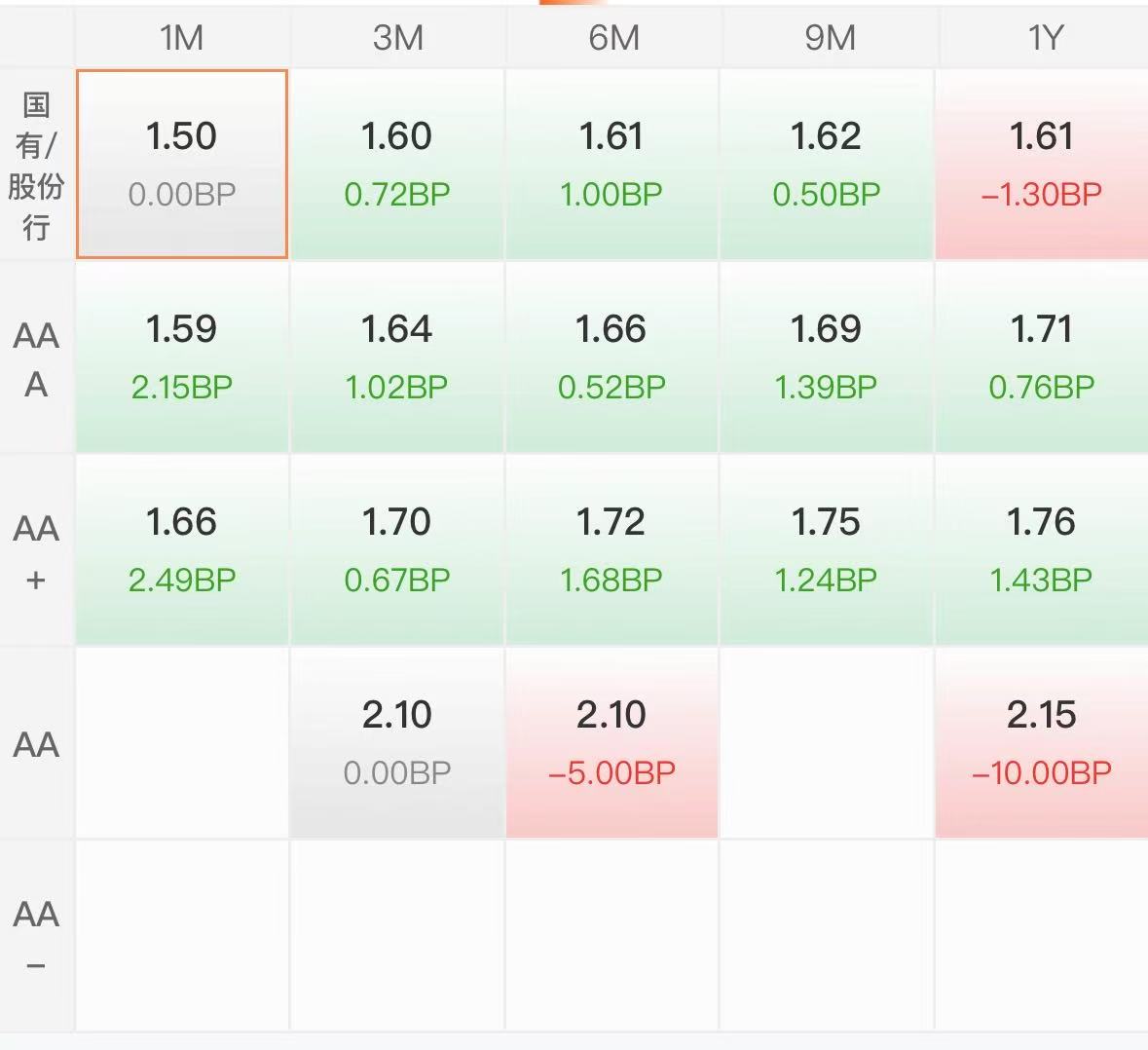
Task: Select the 6M column header
Action: (x=612, y=37)
